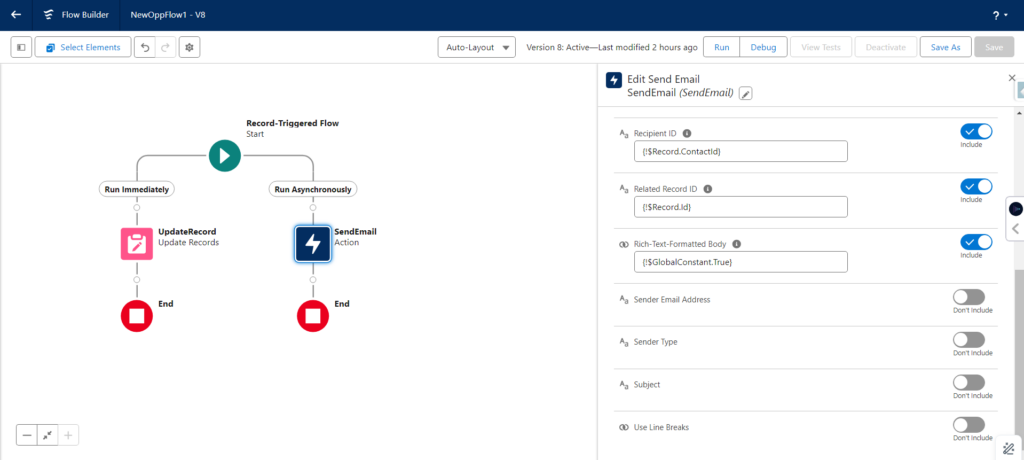1024x460 pixels.
Task: Click the End node under UpdateRecord
Action: pos(136,316)
